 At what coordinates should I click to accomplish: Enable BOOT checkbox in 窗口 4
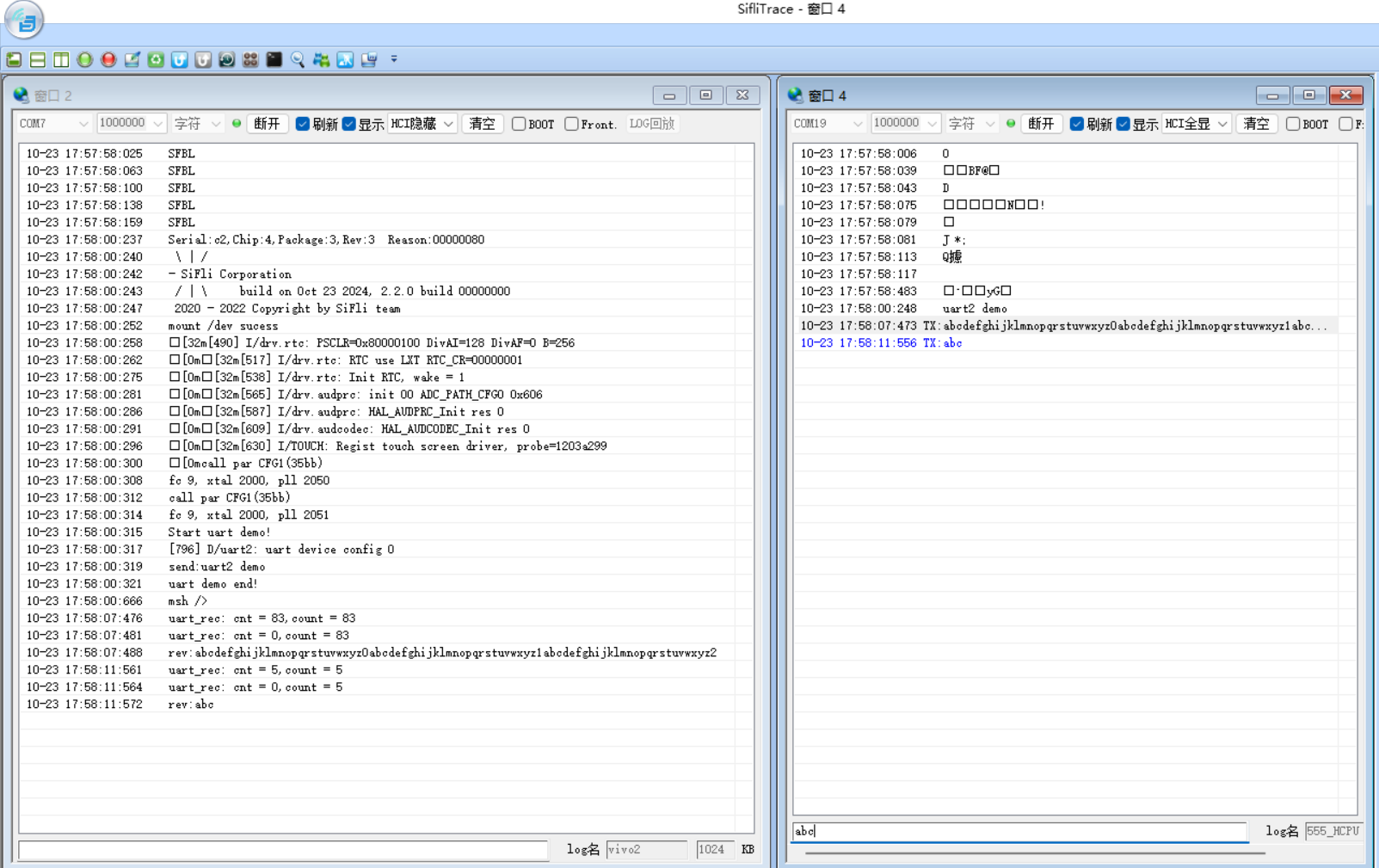pyautogui.click(x=1293, y=124)
